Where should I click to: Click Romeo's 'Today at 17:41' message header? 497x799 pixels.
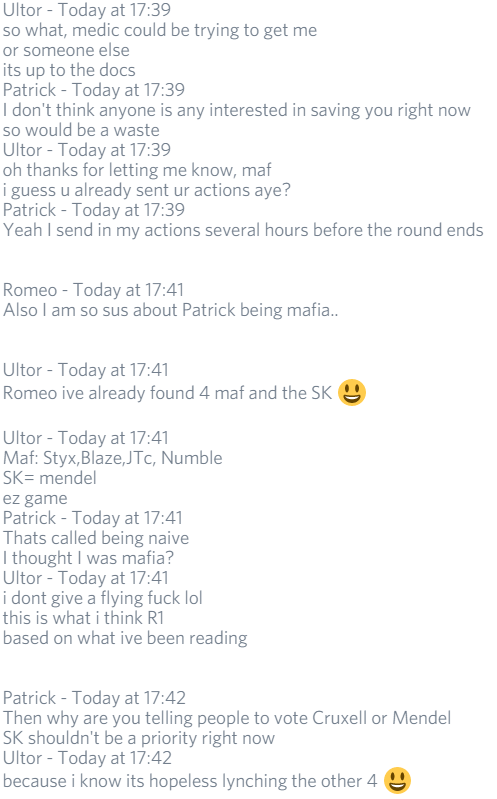(x=93, y=290)
